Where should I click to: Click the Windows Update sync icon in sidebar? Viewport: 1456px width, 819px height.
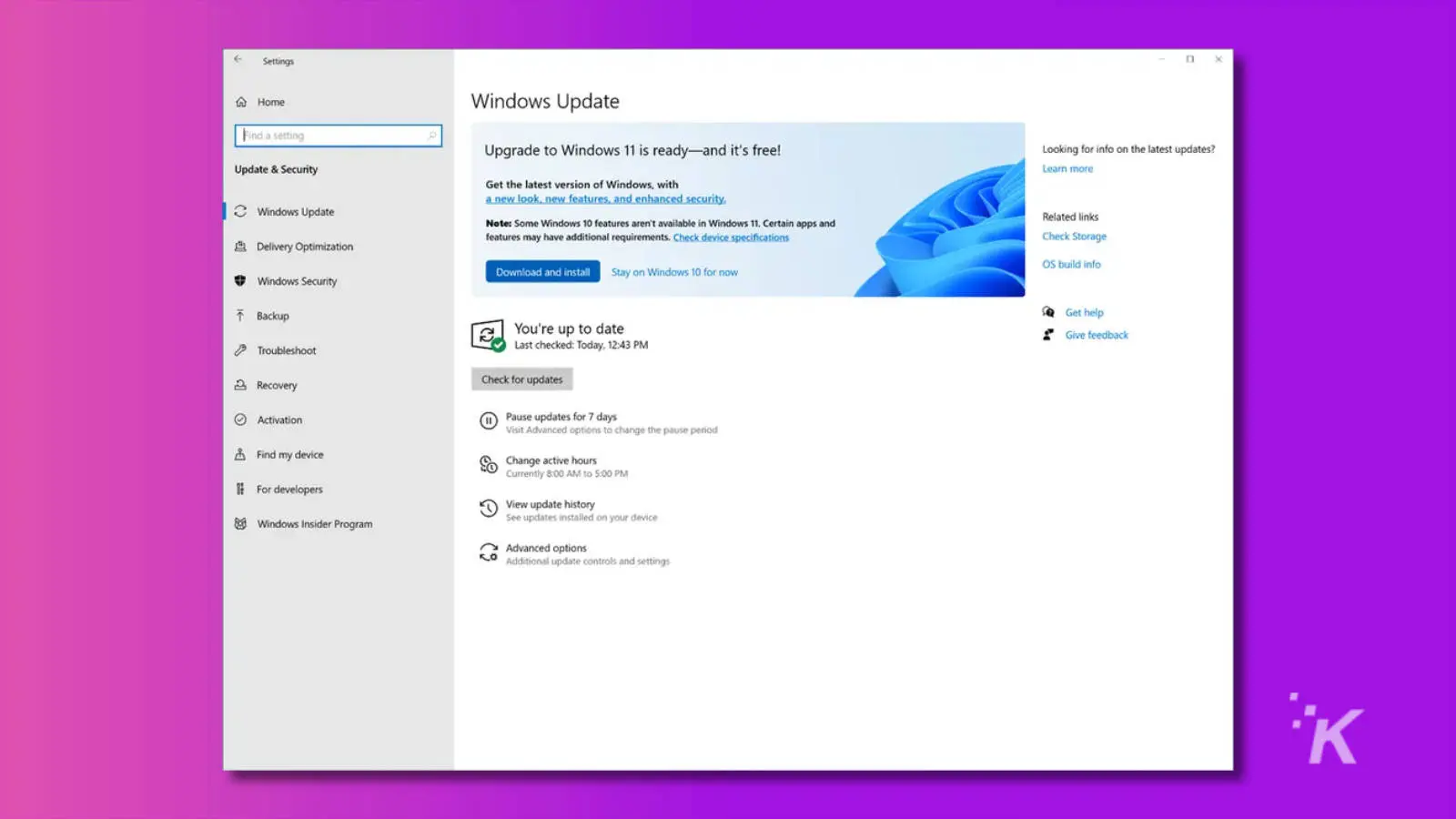pos(240,211)
